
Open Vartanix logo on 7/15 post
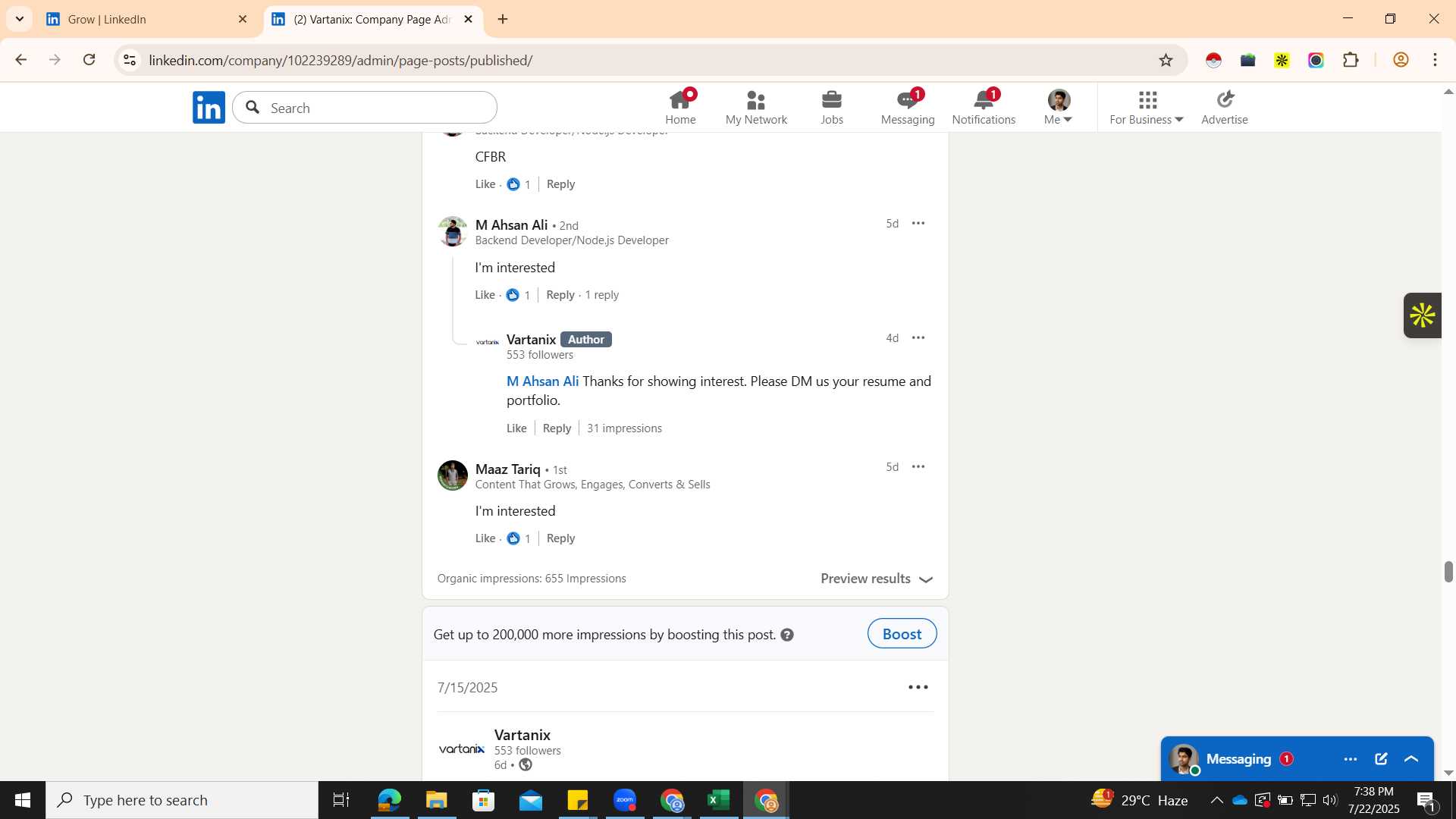tap(461, 749)
